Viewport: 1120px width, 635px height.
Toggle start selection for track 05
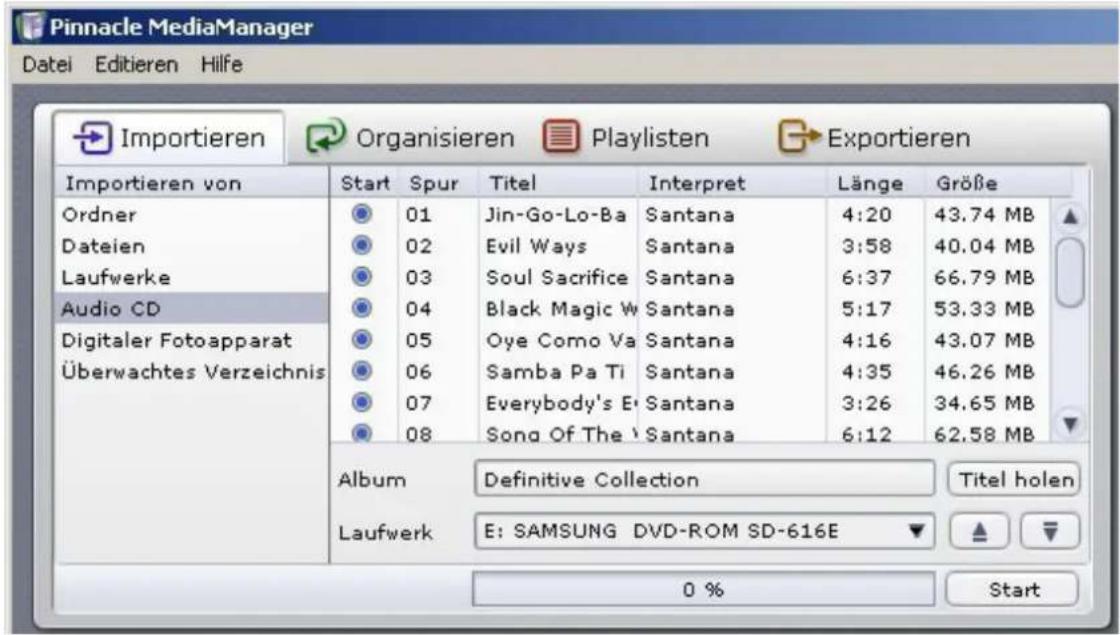362,339
